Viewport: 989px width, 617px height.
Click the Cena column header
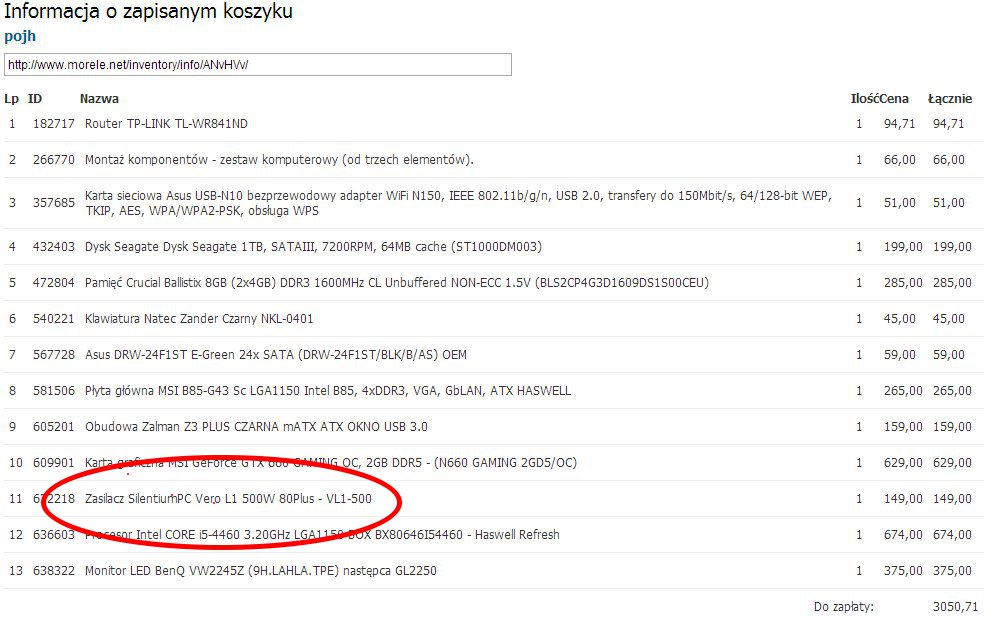pos(894,98)
